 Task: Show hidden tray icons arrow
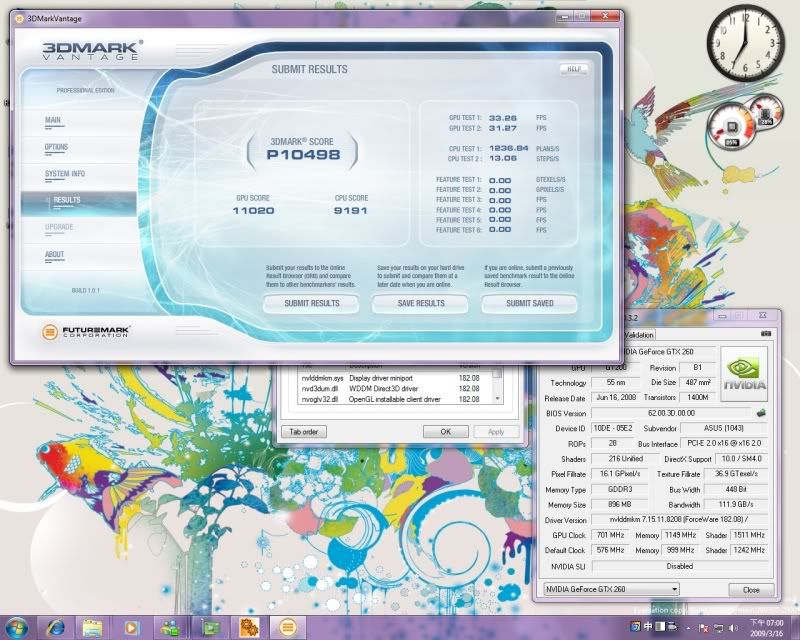(x=688, y=628)
